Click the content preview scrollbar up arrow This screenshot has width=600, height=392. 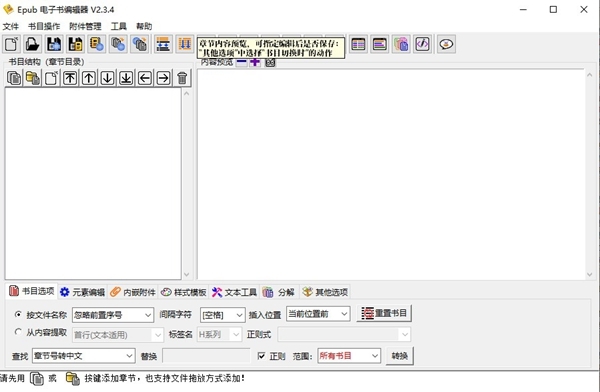point(589,75)
